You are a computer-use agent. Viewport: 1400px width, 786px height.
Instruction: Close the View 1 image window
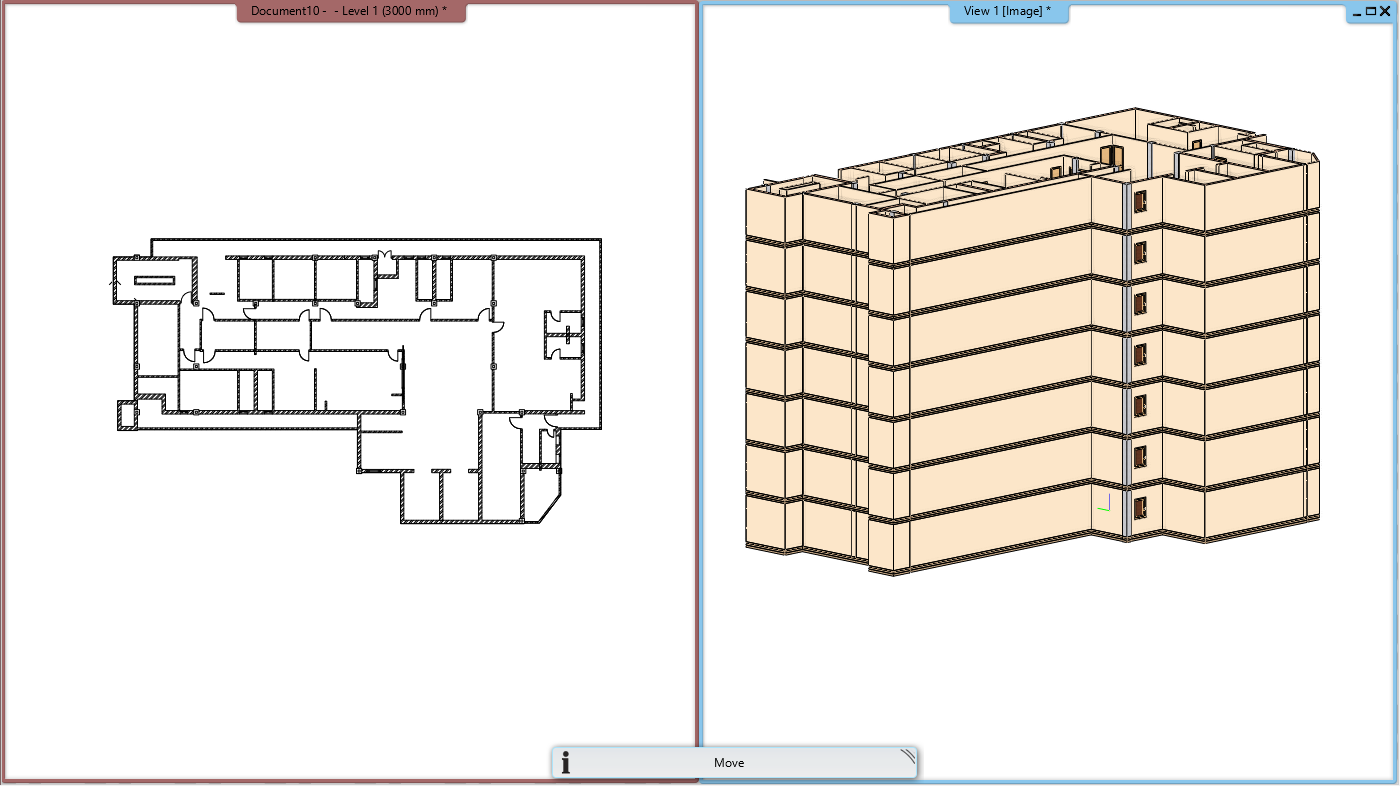(1385, 11)
